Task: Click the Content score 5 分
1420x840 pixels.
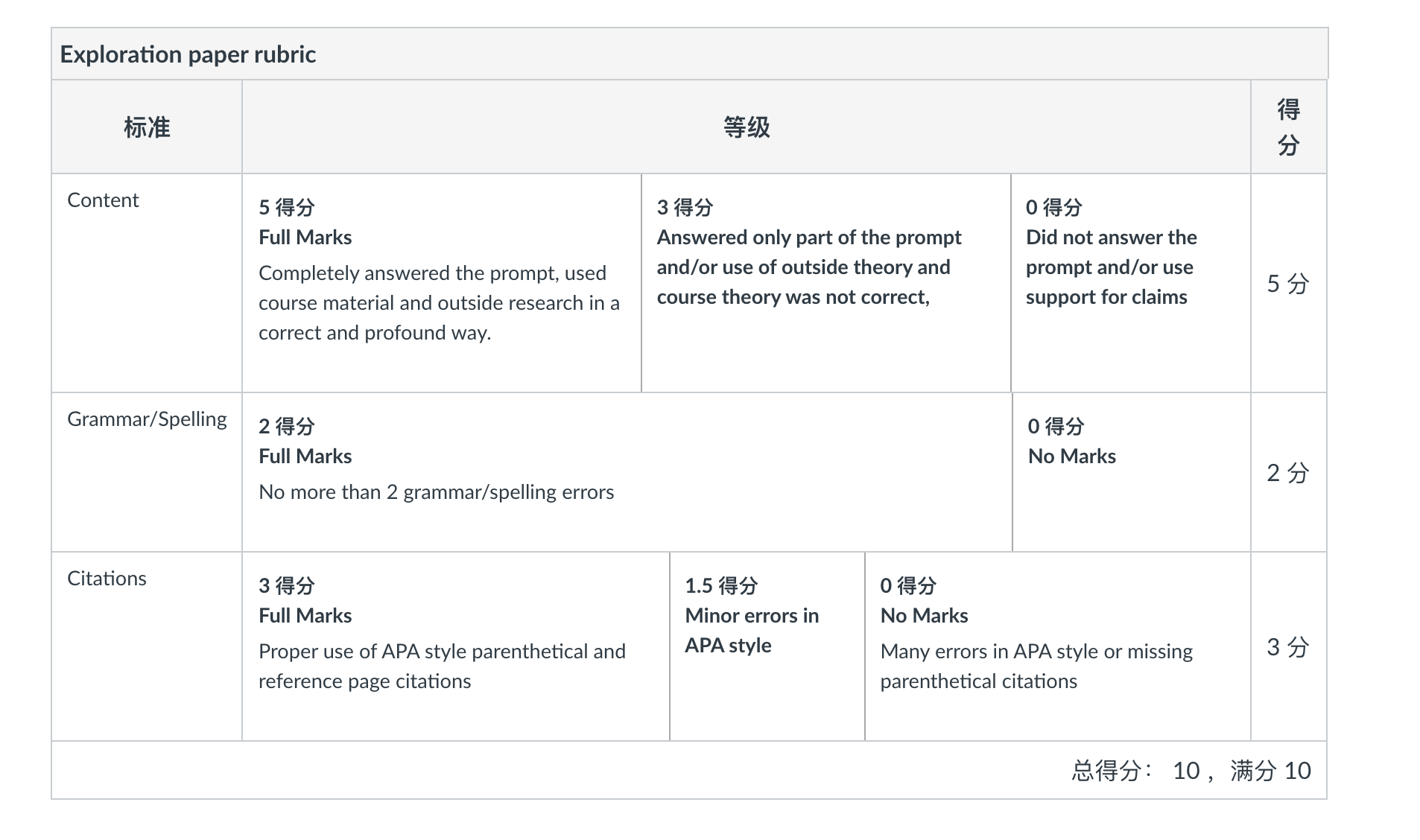Action: point(1288,284)
